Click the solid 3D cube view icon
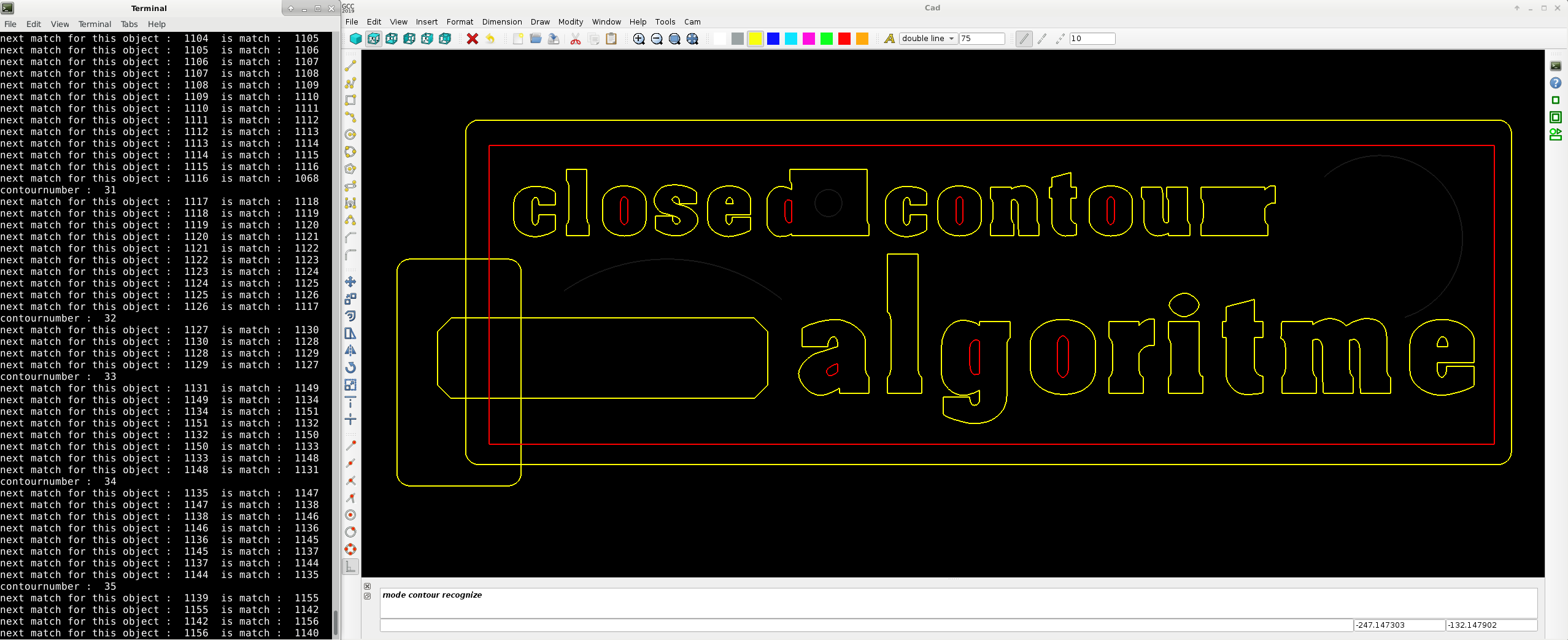Viewport: 1568px width, 640px height. coord(355,39)
